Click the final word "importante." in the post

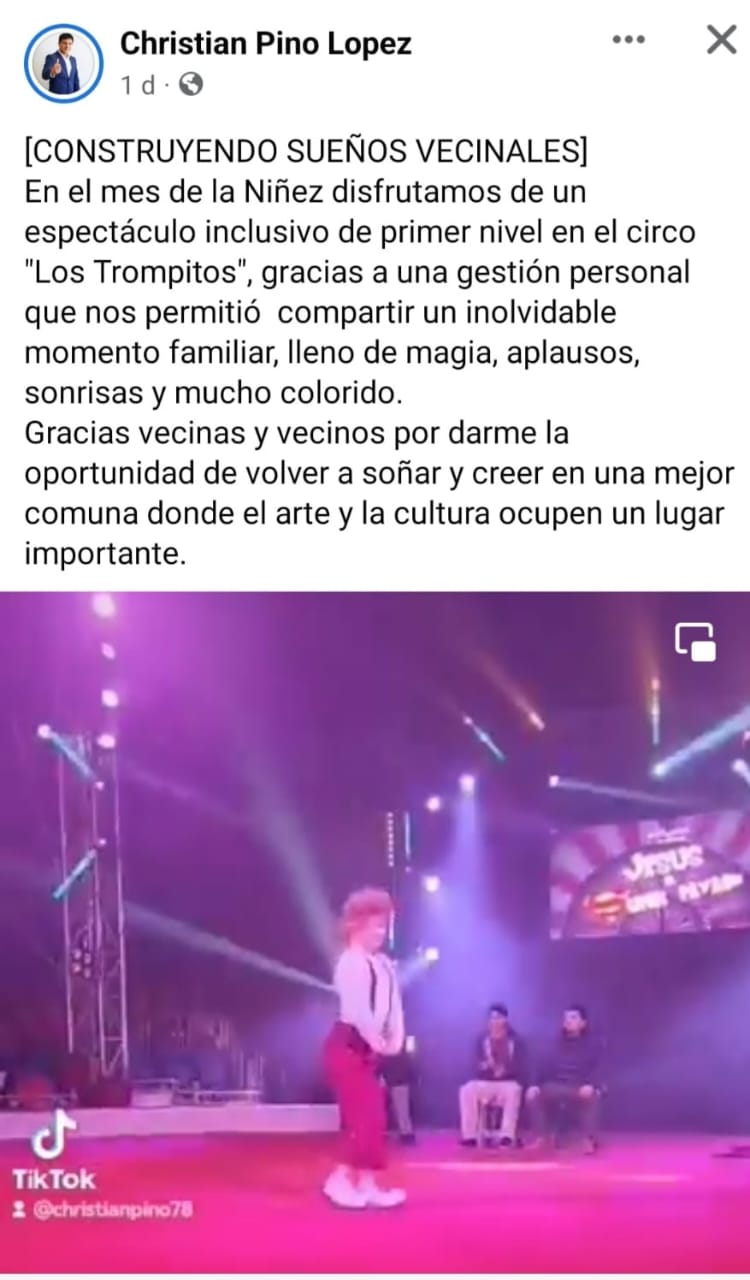pos(105,555)
